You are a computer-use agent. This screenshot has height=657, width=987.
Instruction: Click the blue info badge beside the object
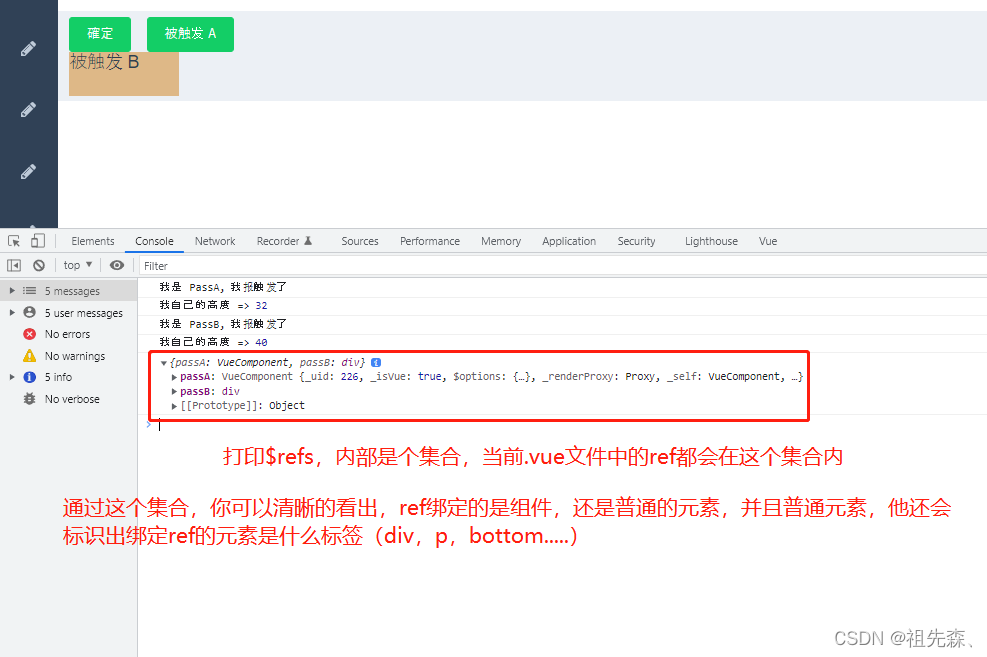(376, 362)
